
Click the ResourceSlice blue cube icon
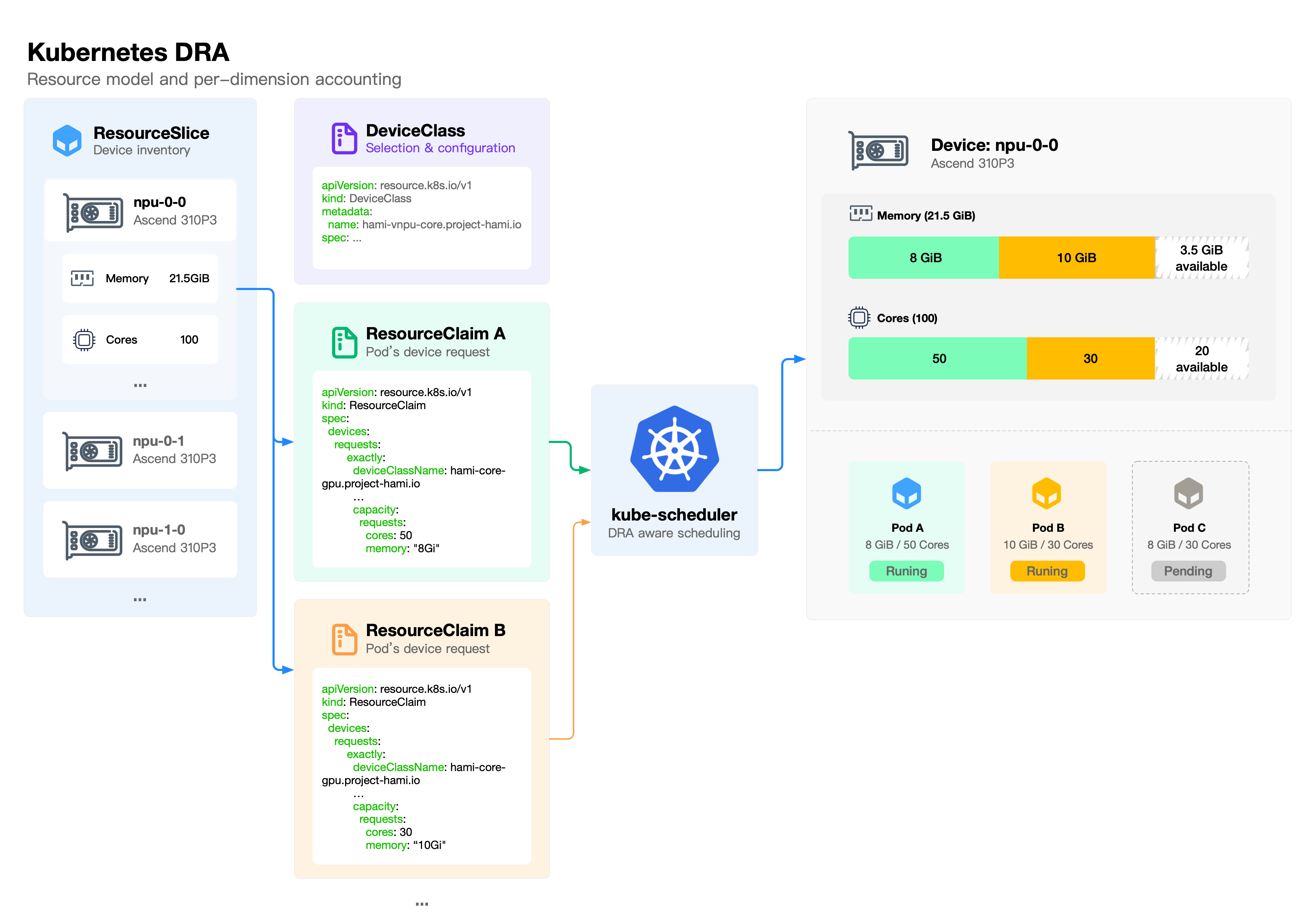point(67,140)
